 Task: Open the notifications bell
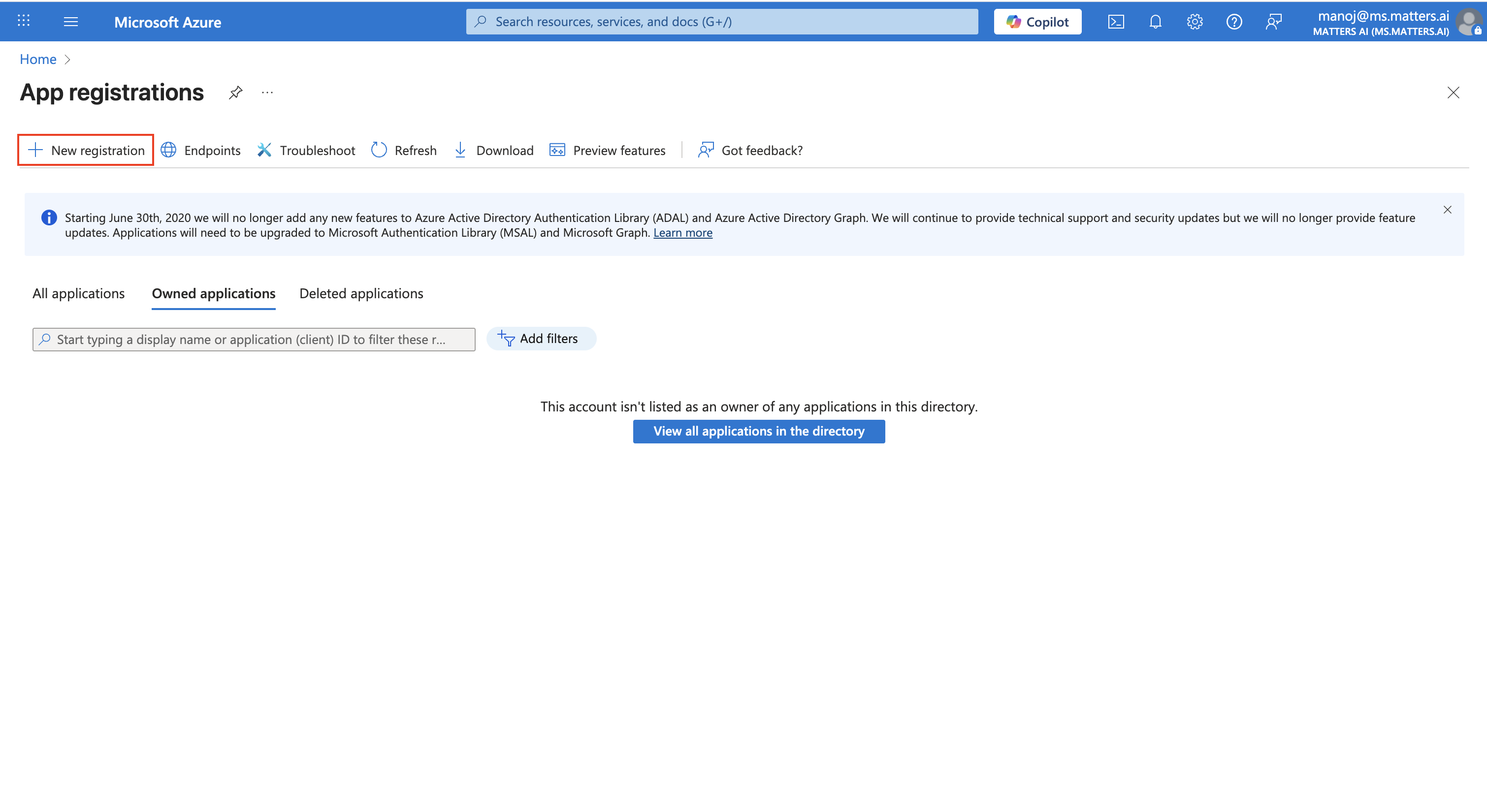tap(1155, 21)
